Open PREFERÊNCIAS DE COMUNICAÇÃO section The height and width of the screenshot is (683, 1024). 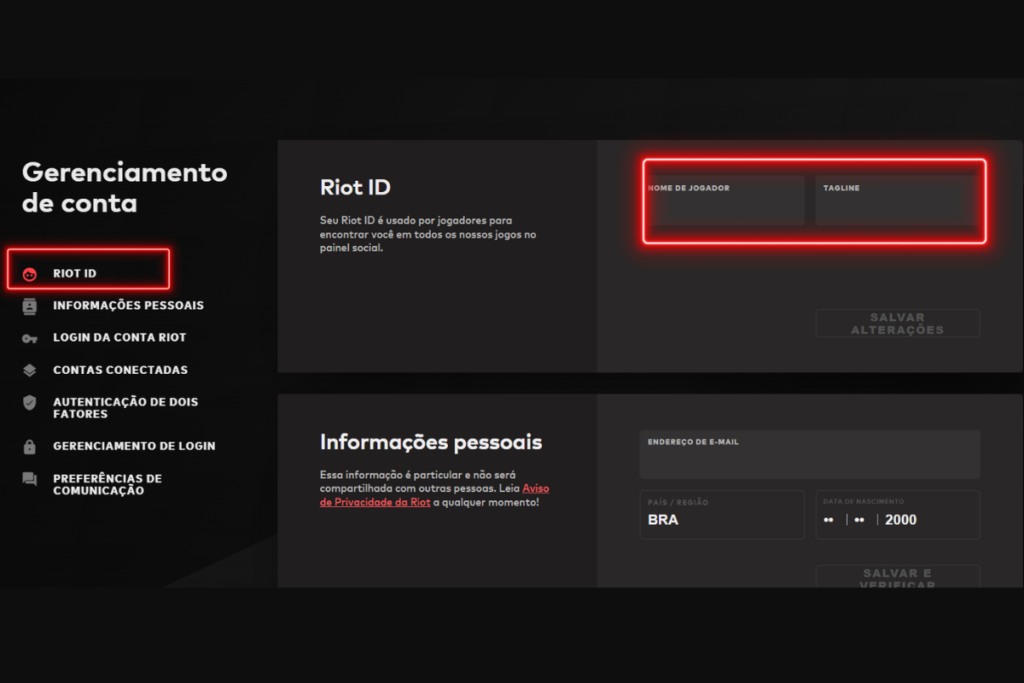coord(108,484)
